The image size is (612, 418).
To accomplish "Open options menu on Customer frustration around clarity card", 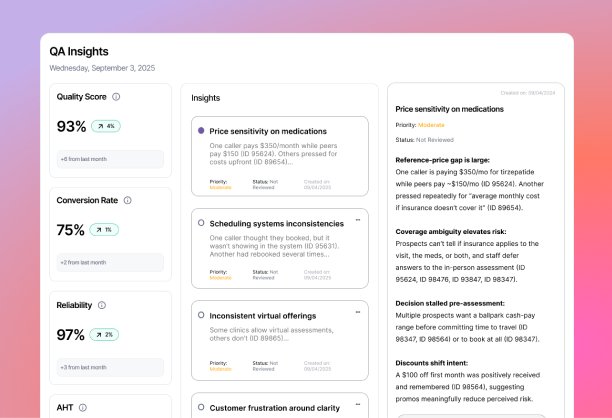I will (x=358, y=404).
